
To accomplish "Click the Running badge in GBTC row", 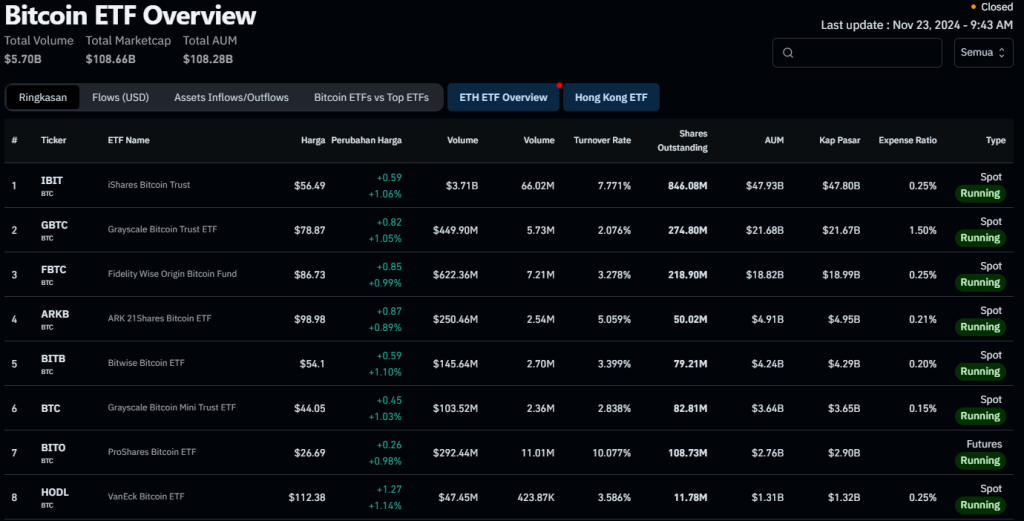I will 980,238.
